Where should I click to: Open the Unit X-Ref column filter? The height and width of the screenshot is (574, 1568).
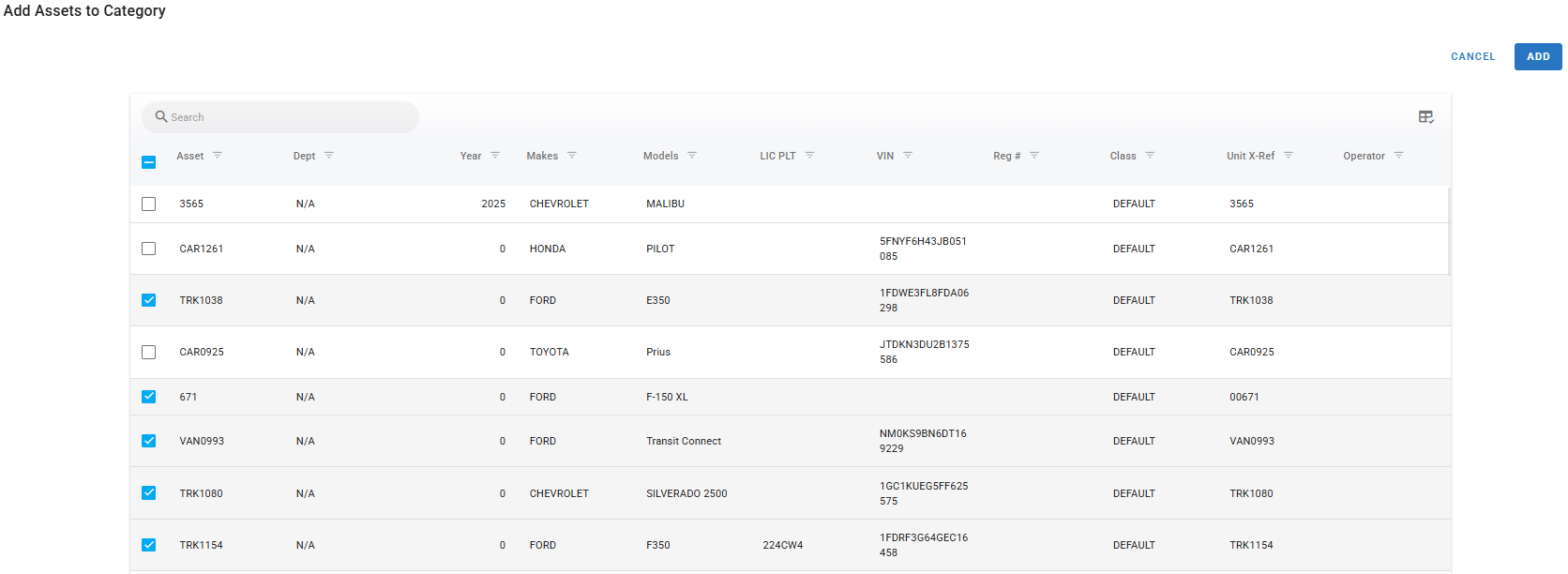pyautogui.click(x=1289, y=156)
